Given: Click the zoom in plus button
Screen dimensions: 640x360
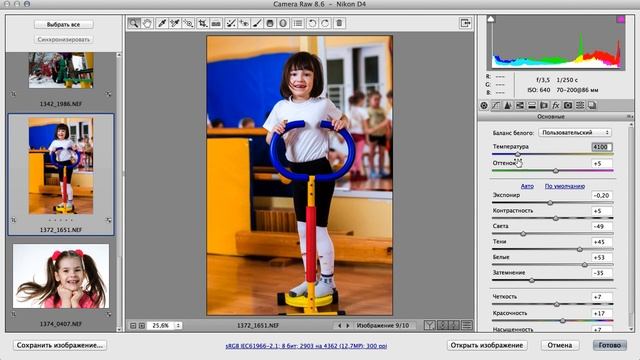Looking at the screenshot, I should [142, 326].
